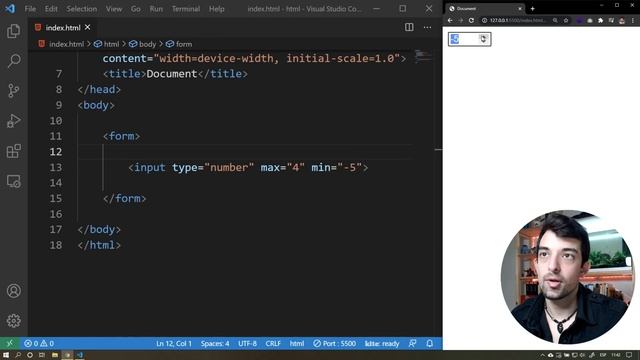Click the html breadcrumb segment

pos(107,44)
